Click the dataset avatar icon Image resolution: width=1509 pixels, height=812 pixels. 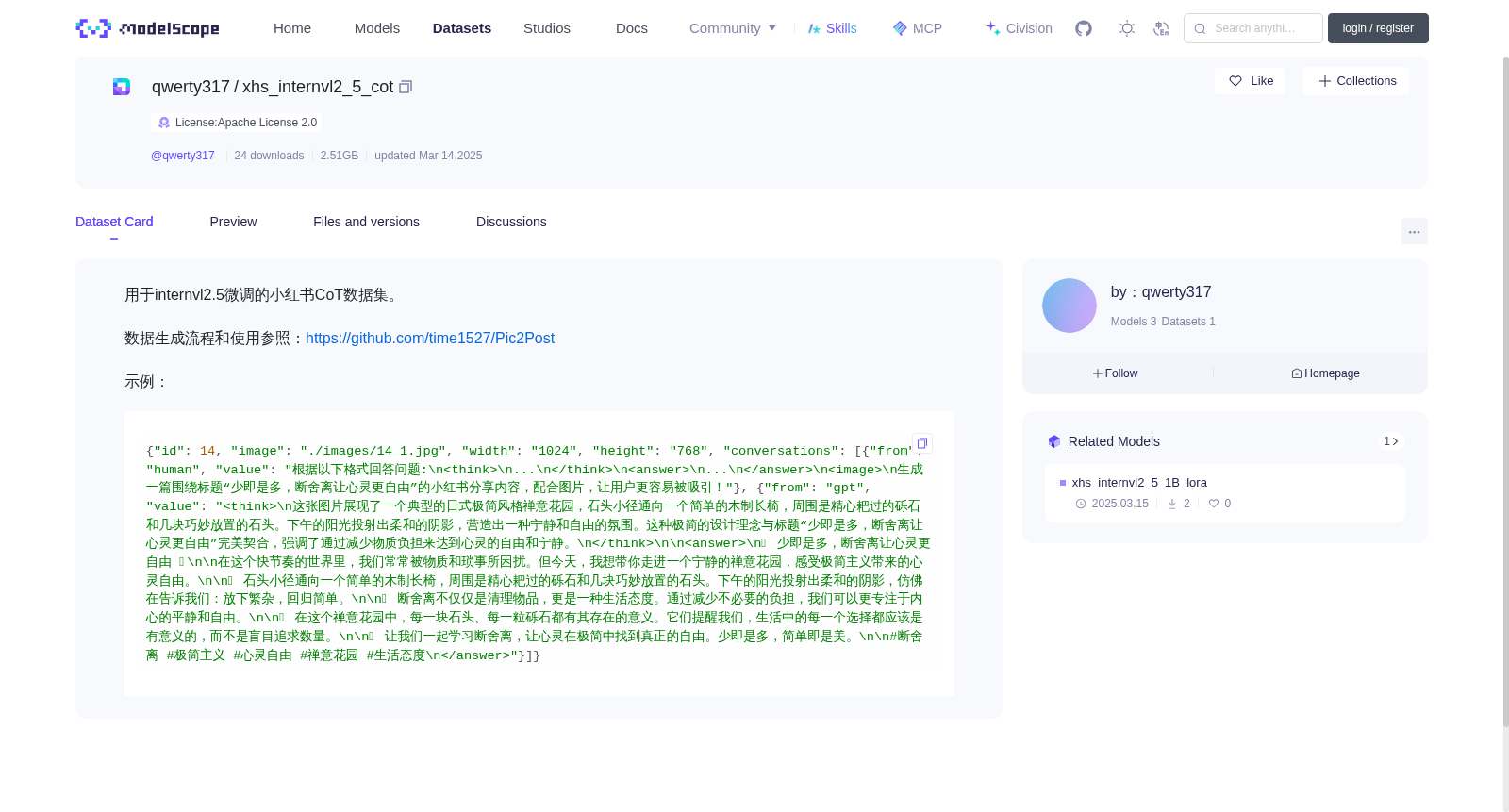pos(122,87)
